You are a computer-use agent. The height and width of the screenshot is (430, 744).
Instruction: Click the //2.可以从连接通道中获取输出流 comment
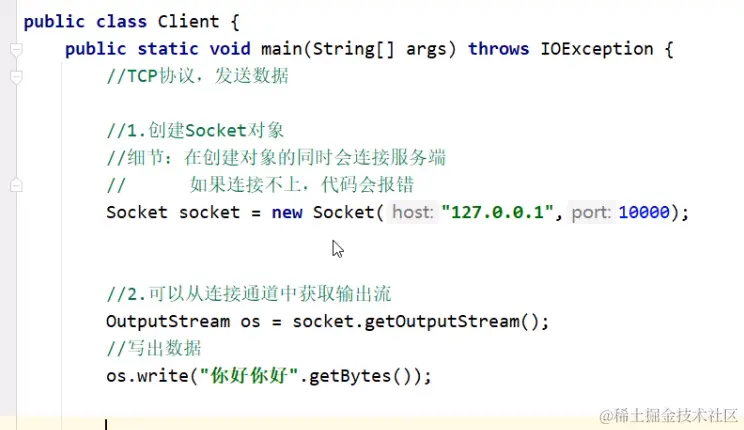pos(249,294)
